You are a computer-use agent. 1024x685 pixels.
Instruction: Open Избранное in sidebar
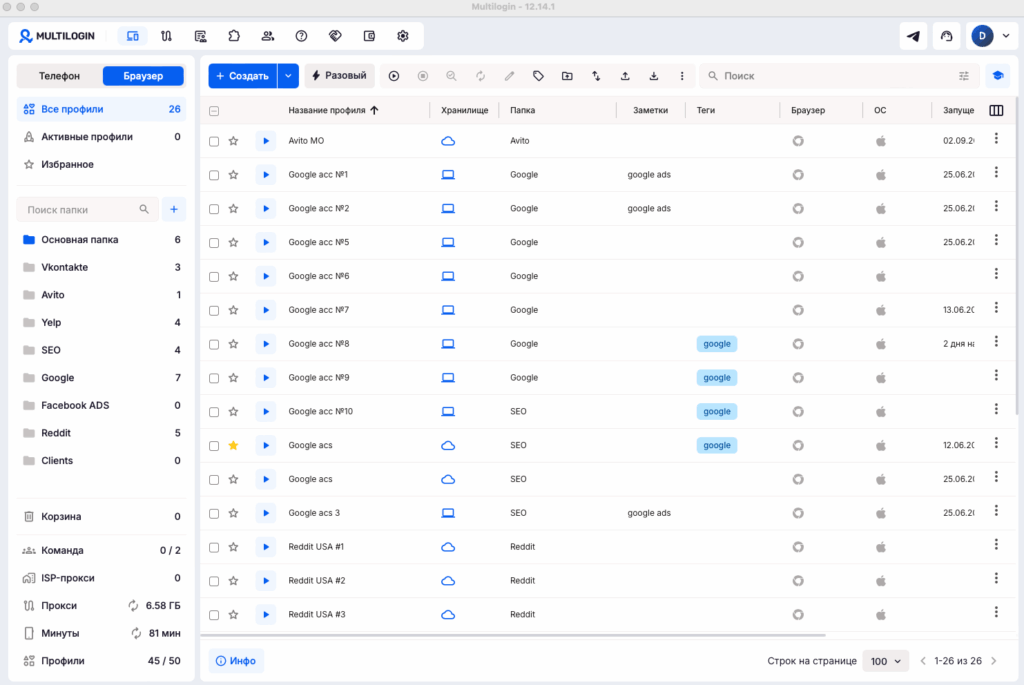point(101,164)
